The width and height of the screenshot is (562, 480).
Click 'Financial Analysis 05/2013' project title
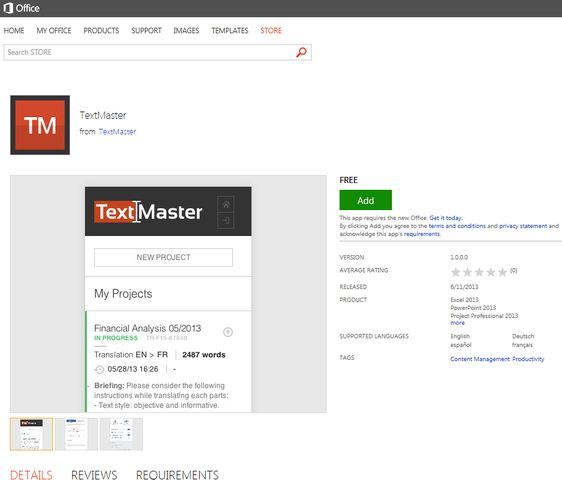148,328
